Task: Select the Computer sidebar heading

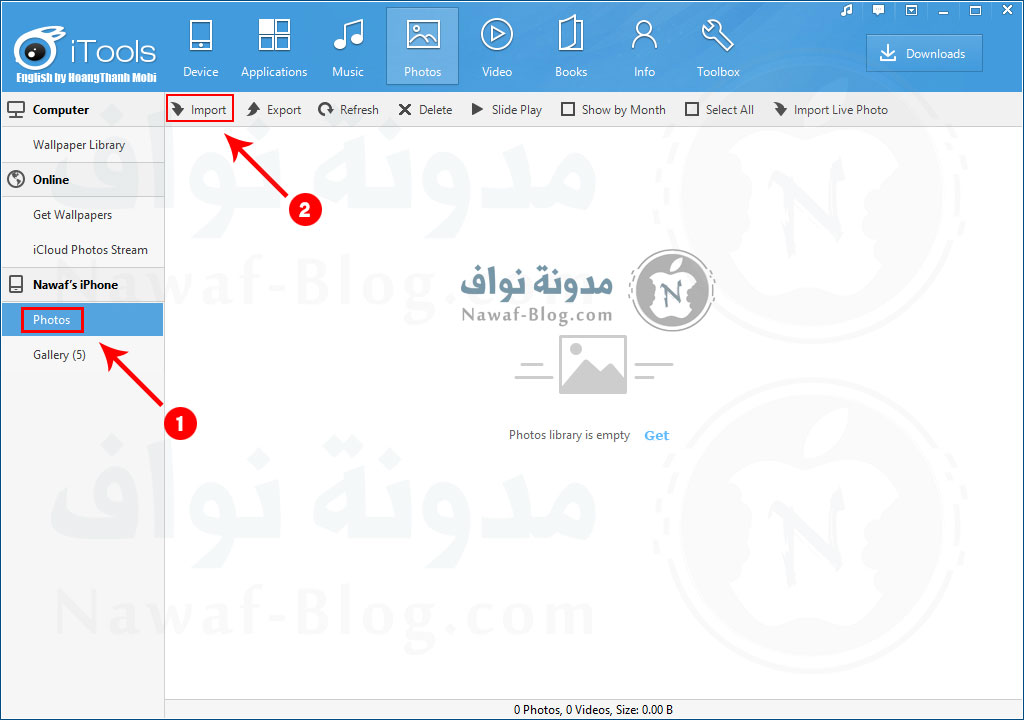Action: (82, 110)
